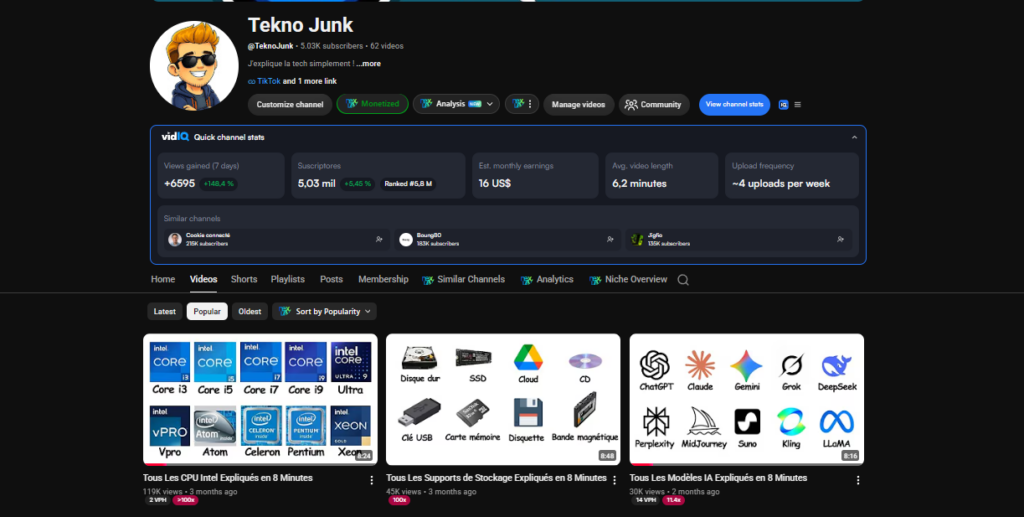1024x517 pixels.
Task: Click the people icon on the Community button
Action: pos(631,104)
